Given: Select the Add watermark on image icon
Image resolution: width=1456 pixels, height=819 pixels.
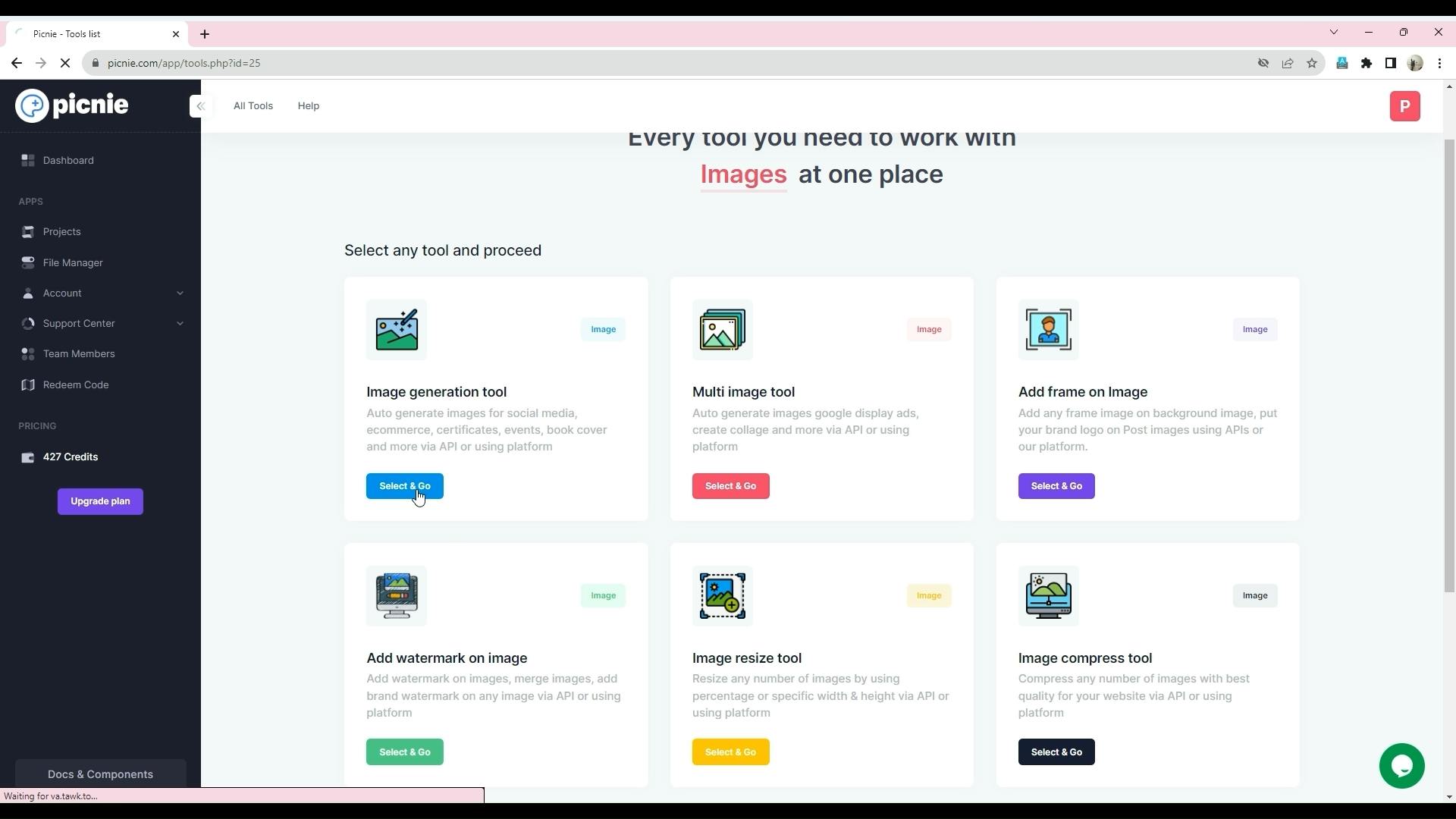Looking at the screenshot, I should tap(397, 595).
